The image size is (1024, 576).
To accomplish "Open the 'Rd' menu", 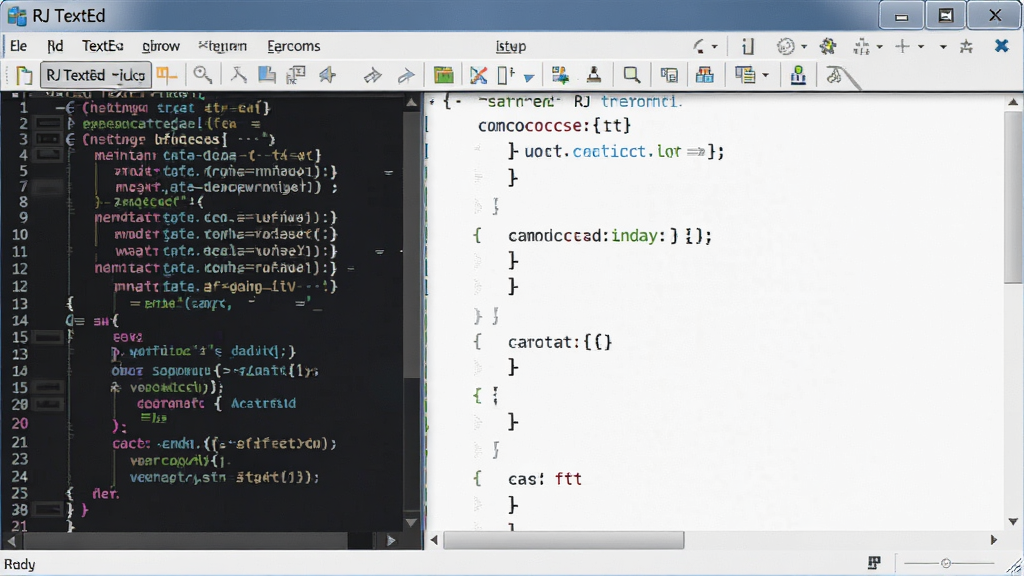I will 56,46.
